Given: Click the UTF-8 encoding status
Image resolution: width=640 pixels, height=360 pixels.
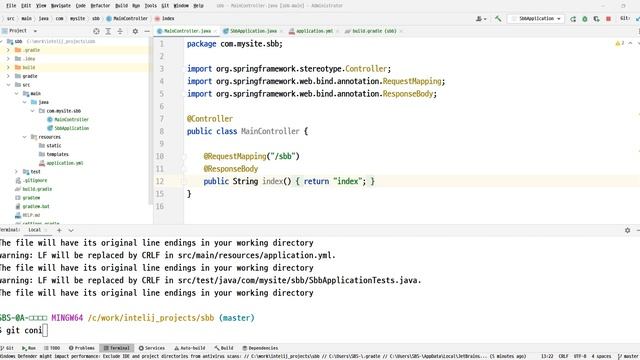Looking at the screenshot, I should pyautogui.click(x=580, y=356).
